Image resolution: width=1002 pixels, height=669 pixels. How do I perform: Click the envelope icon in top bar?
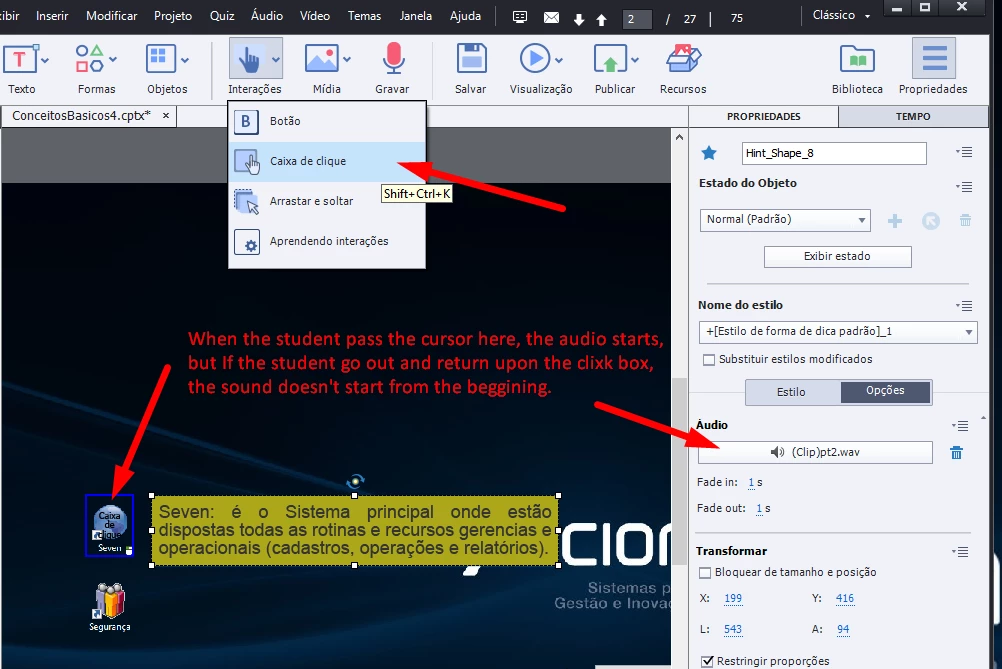pos(551,18)
